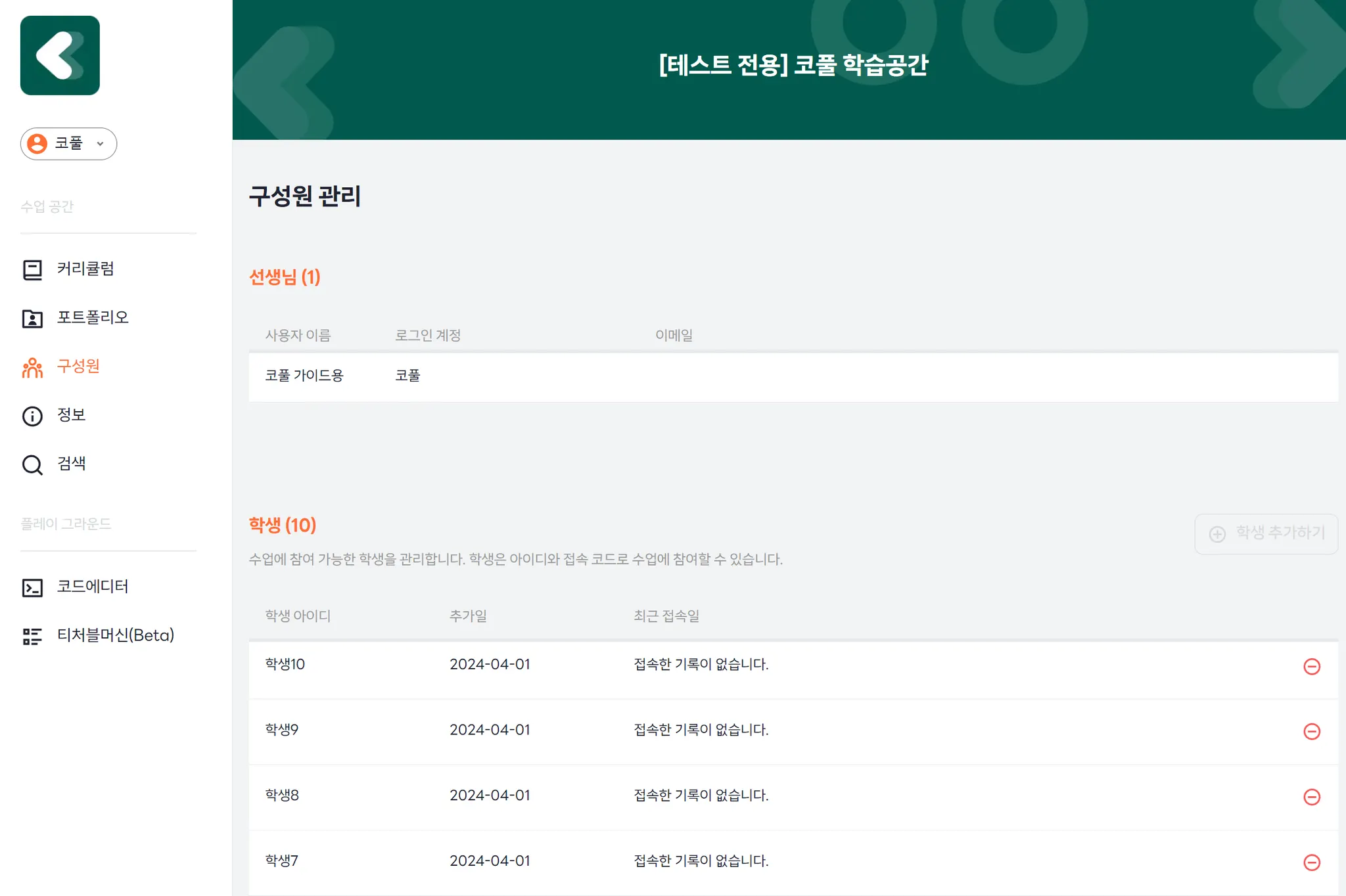Click the 검색 magnifier icon

tap(32, 464)
